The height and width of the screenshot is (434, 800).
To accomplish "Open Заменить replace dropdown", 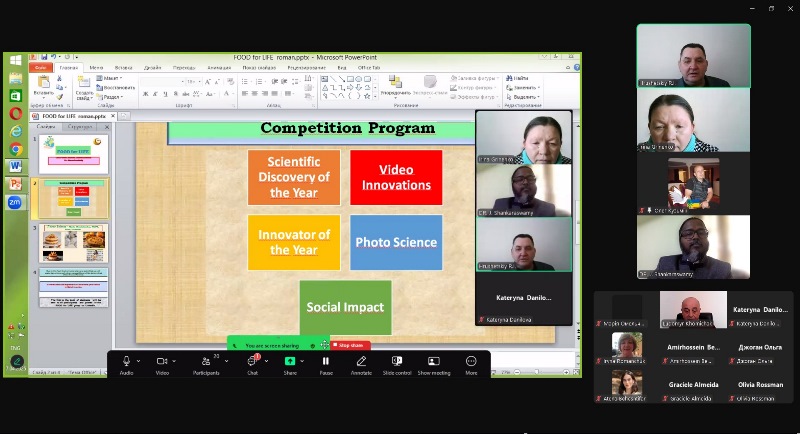I will 522,87.
